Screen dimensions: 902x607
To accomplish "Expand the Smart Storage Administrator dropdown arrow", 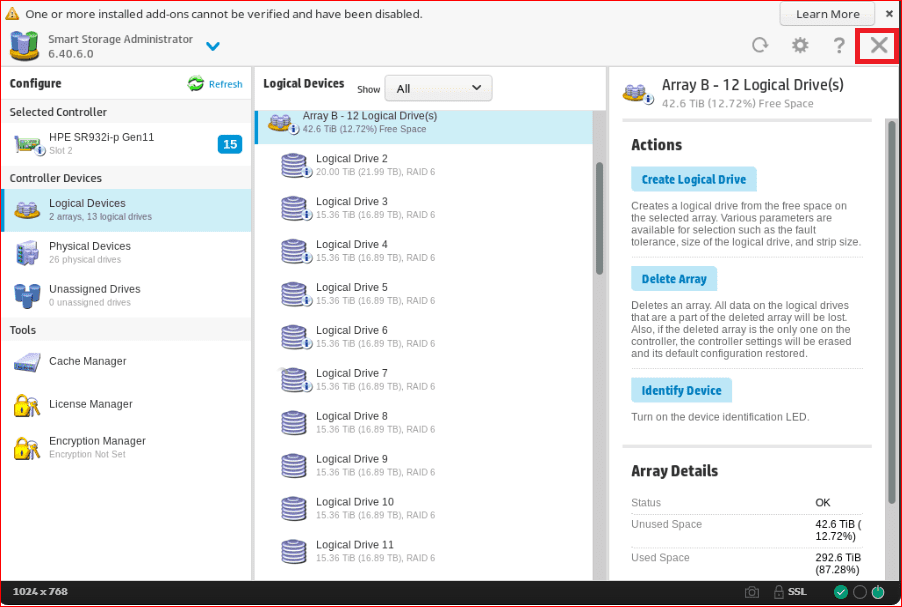I will (212, 46).
